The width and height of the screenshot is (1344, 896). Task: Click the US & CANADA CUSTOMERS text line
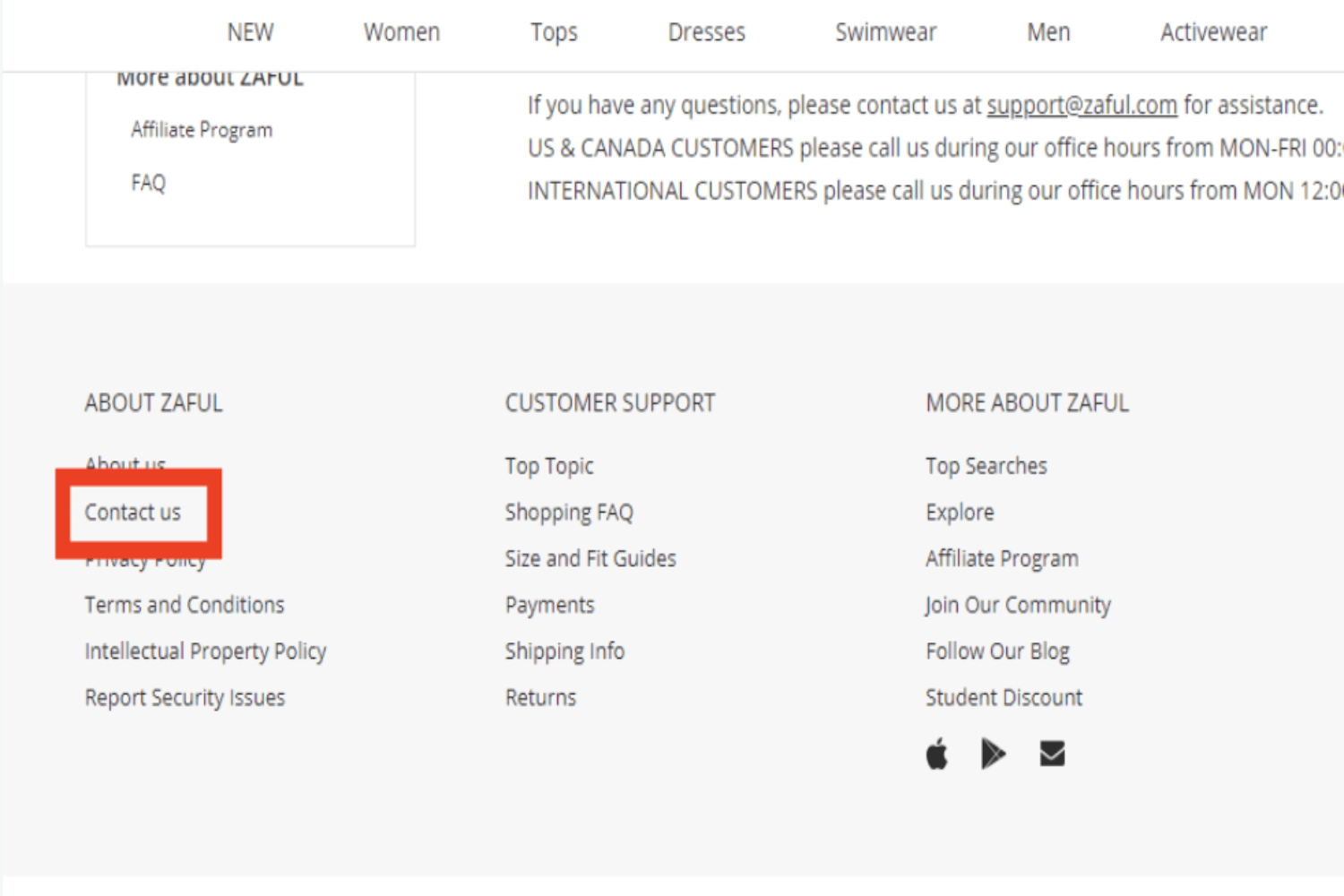coord(935,148)
